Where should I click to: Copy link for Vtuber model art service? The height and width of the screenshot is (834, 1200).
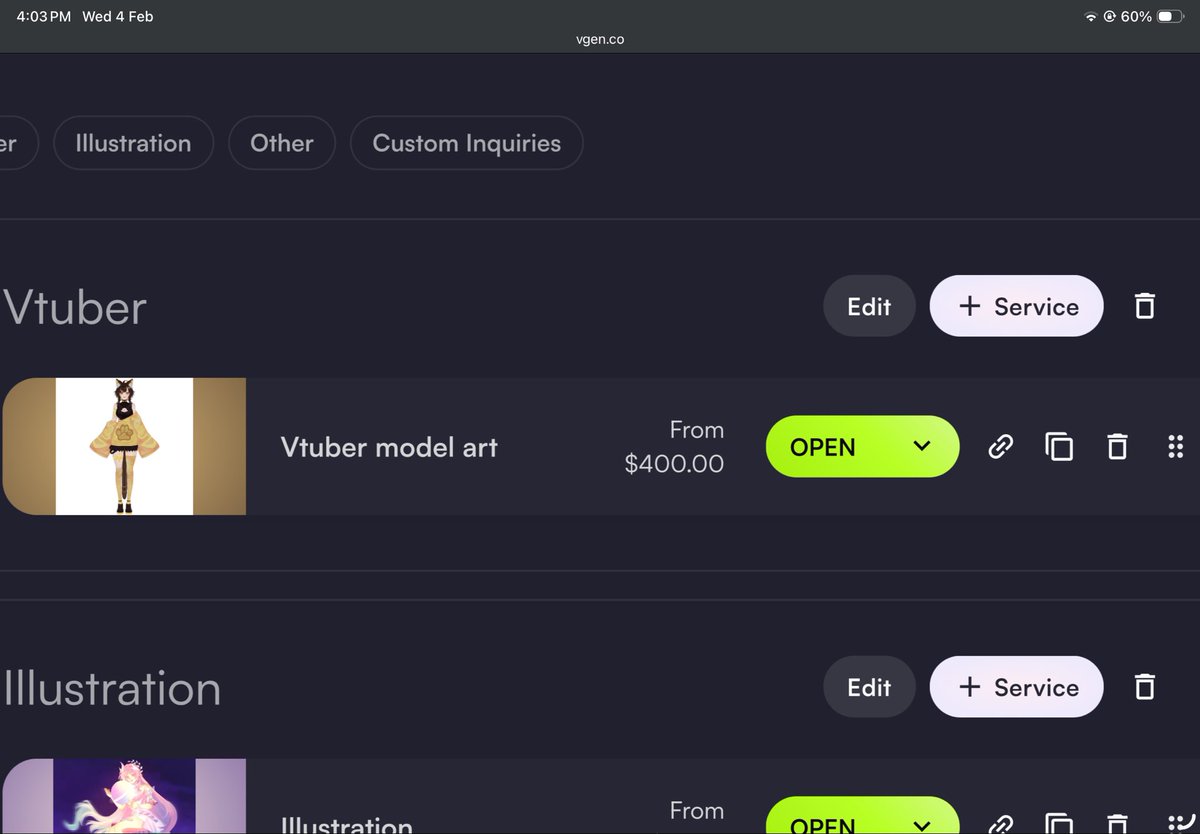[x=1000, y=446]
